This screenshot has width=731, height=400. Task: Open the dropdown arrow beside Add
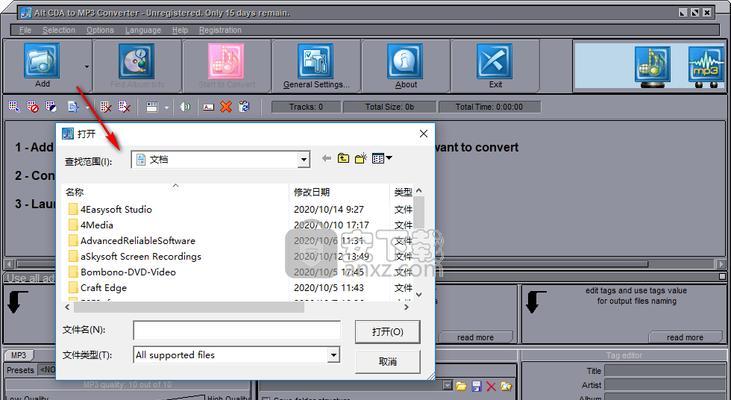(x=87, y=67)
